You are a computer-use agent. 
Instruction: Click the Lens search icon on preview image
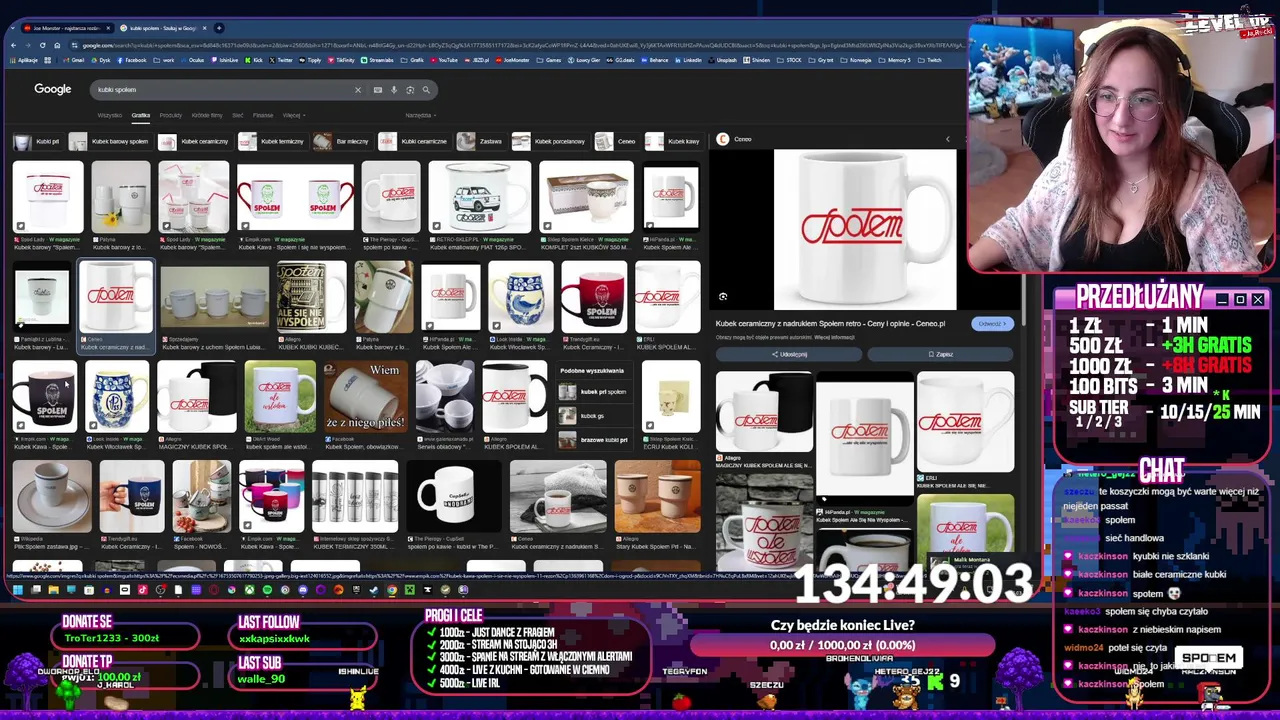point(723,297)
